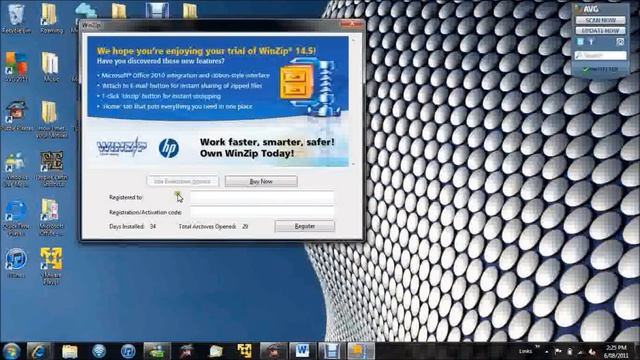Click the banner scroll-down arrow in WinZip
Image resolution: width=640 pixels, height=360 pixels.
tap(353, 164)
